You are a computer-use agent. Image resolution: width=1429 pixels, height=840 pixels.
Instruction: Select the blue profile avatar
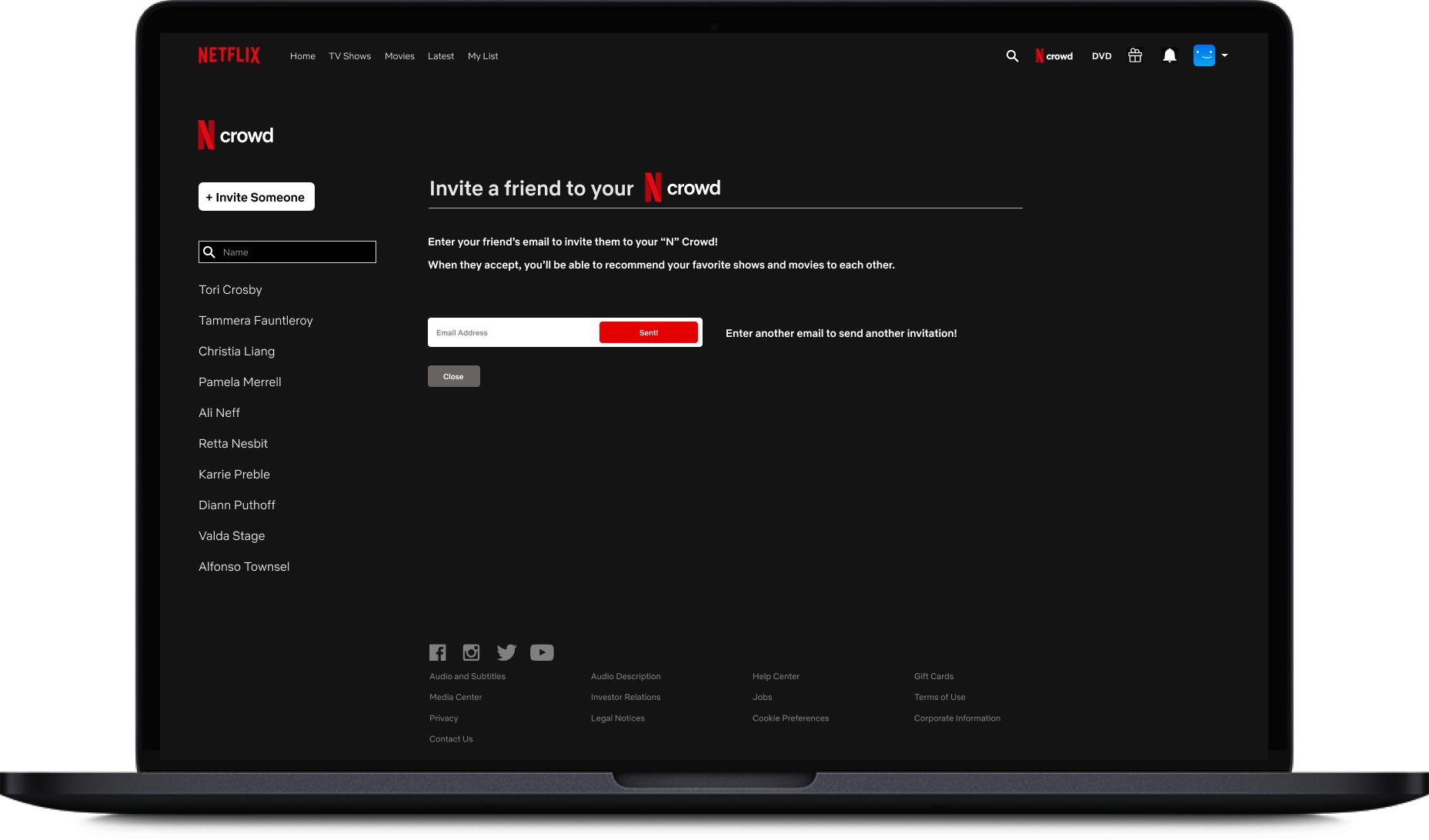1204,55
